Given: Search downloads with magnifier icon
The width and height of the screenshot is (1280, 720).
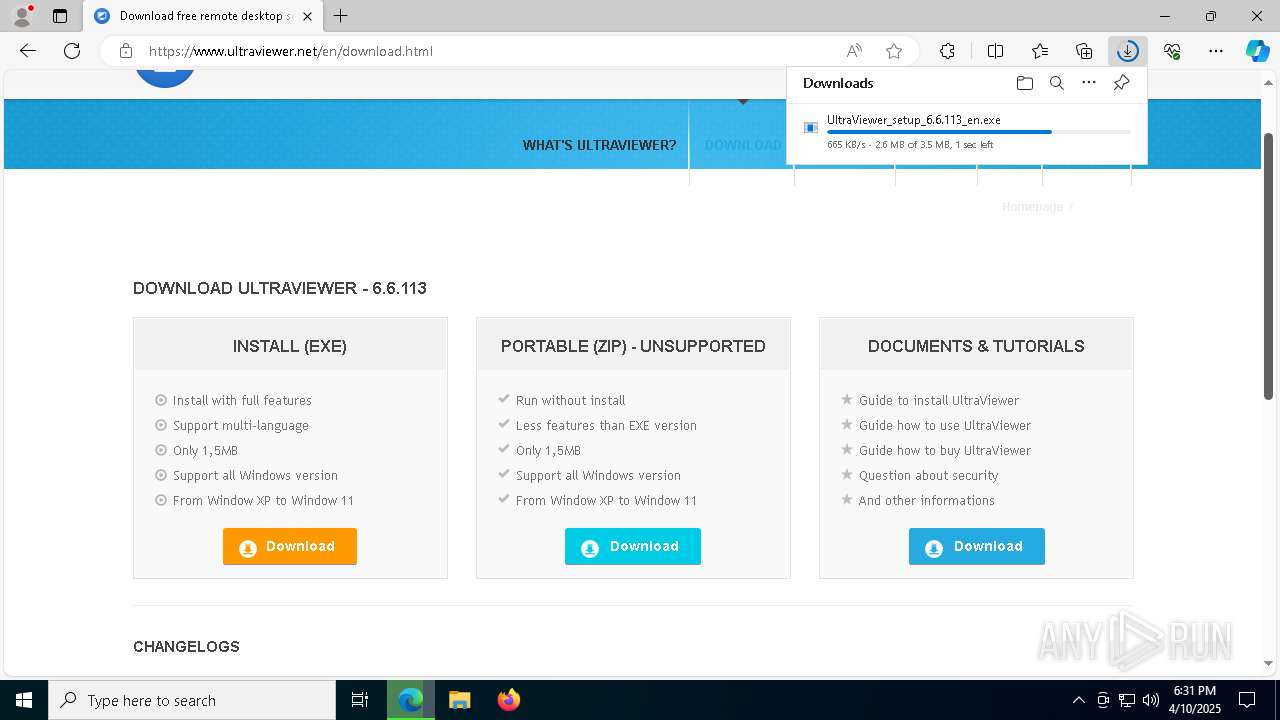Looking at the screenshot, I should coord(1056,83).
